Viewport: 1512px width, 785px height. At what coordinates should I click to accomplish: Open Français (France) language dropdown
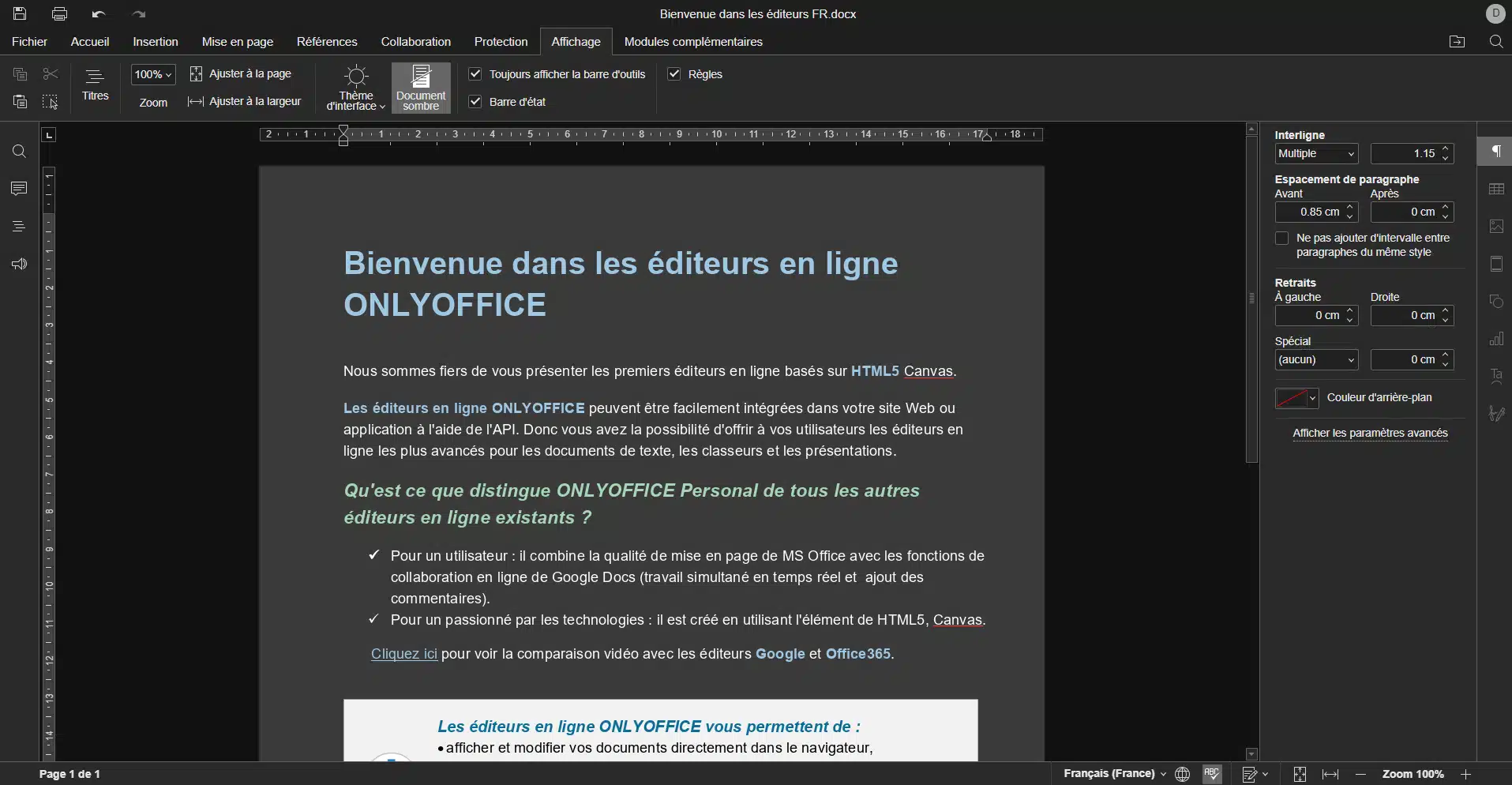click(1114, 774)
